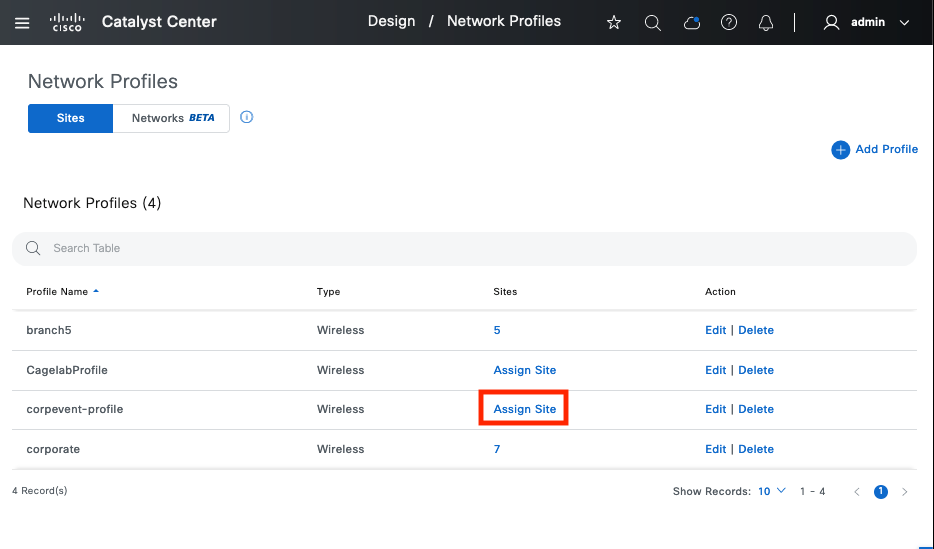Delete the corporate profile

[x=756, y=449]
